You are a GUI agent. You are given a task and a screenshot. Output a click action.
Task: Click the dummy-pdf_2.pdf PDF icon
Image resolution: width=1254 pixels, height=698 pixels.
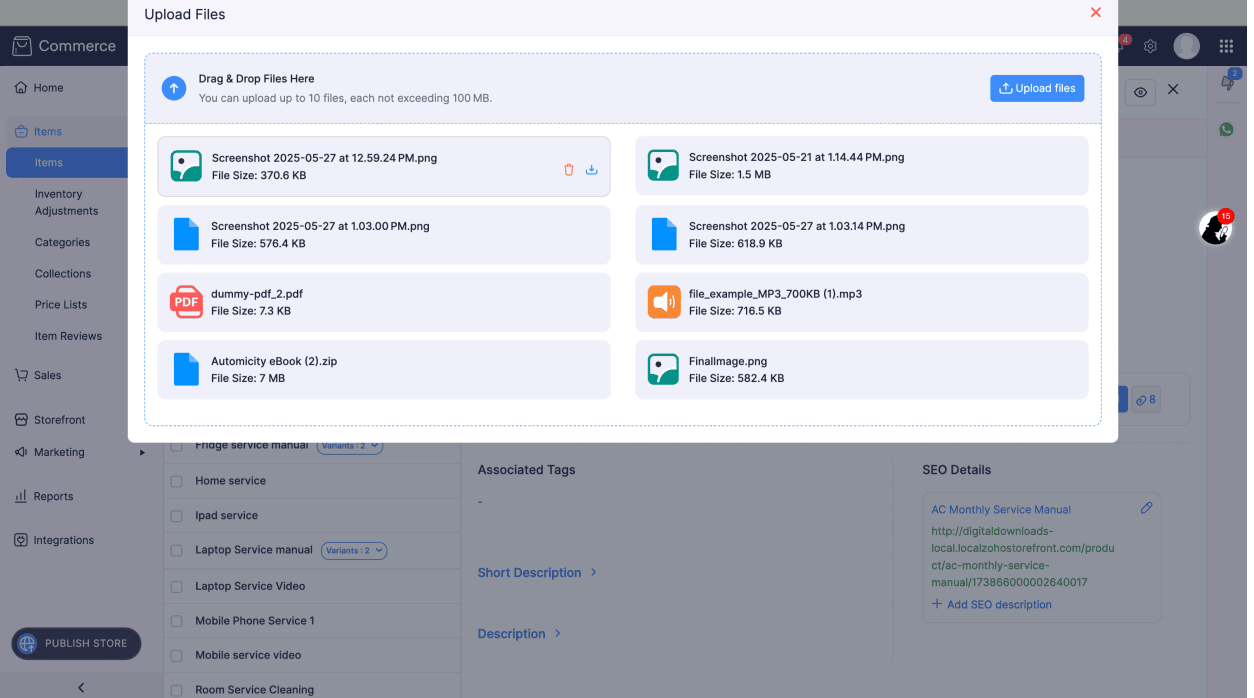coord(186,302)
